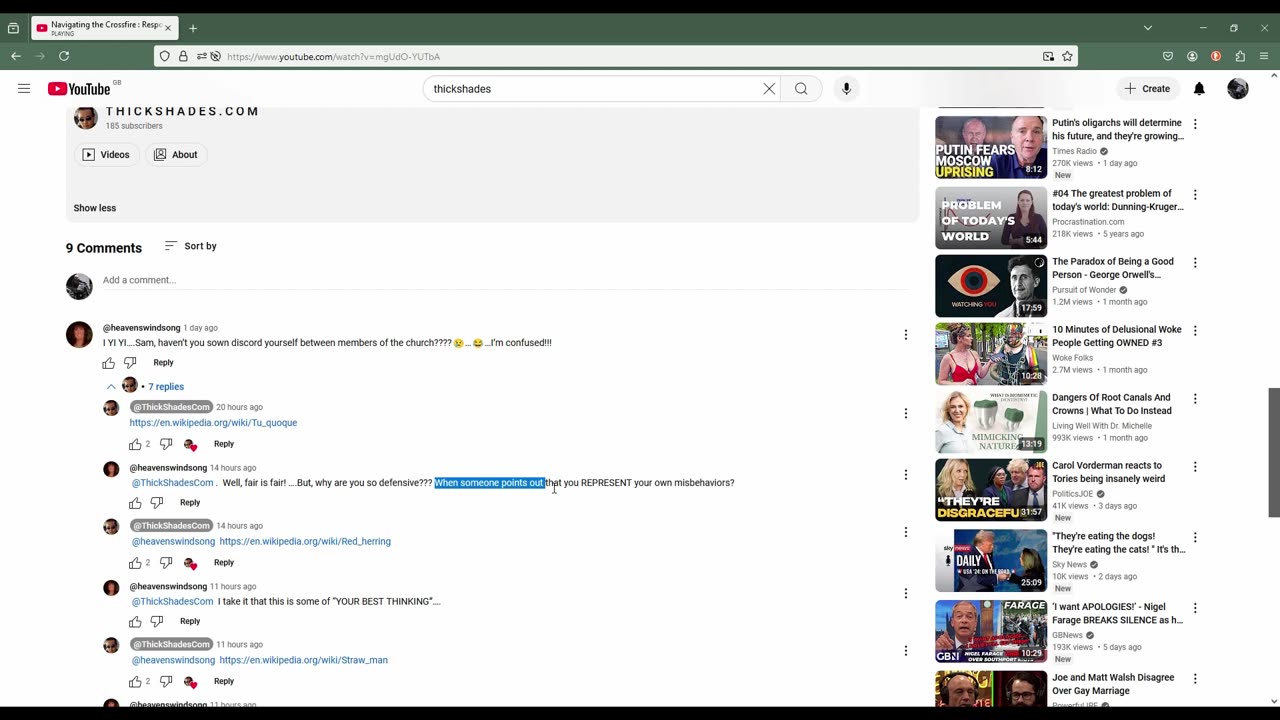Image resolution: width=1280 pixels, height=720 pixels.
Task: Click @ThickShadesCom mention in defensive reply
Action: 172,483
